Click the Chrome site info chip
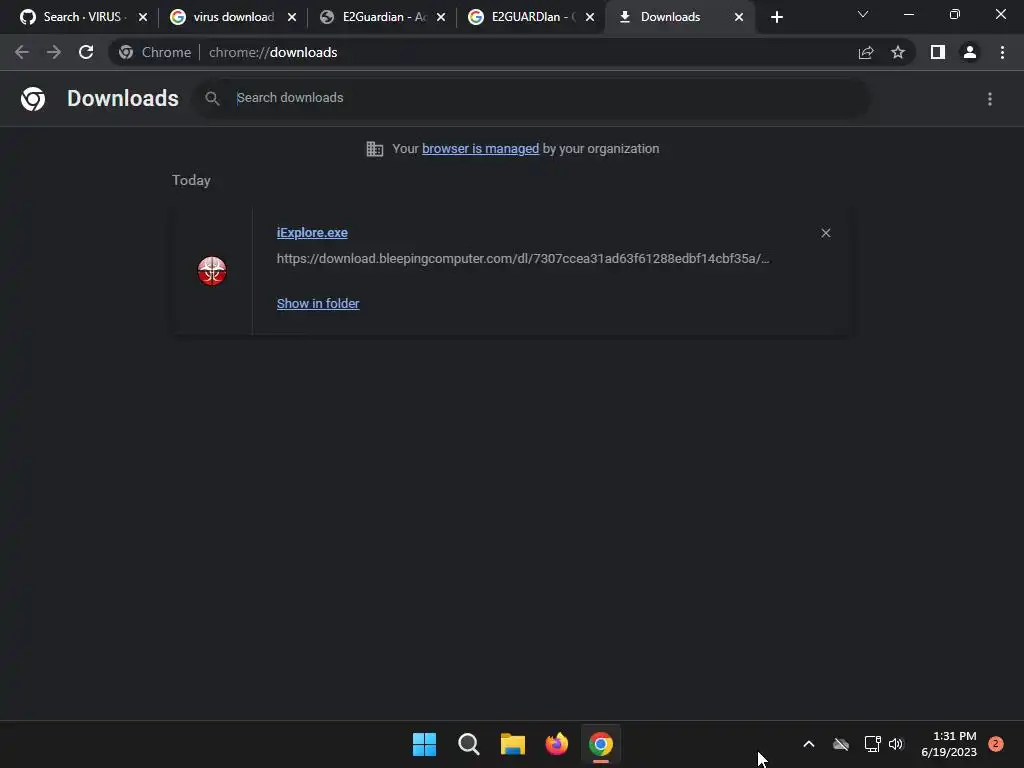 pyautogui.click(x=155, y=52)
